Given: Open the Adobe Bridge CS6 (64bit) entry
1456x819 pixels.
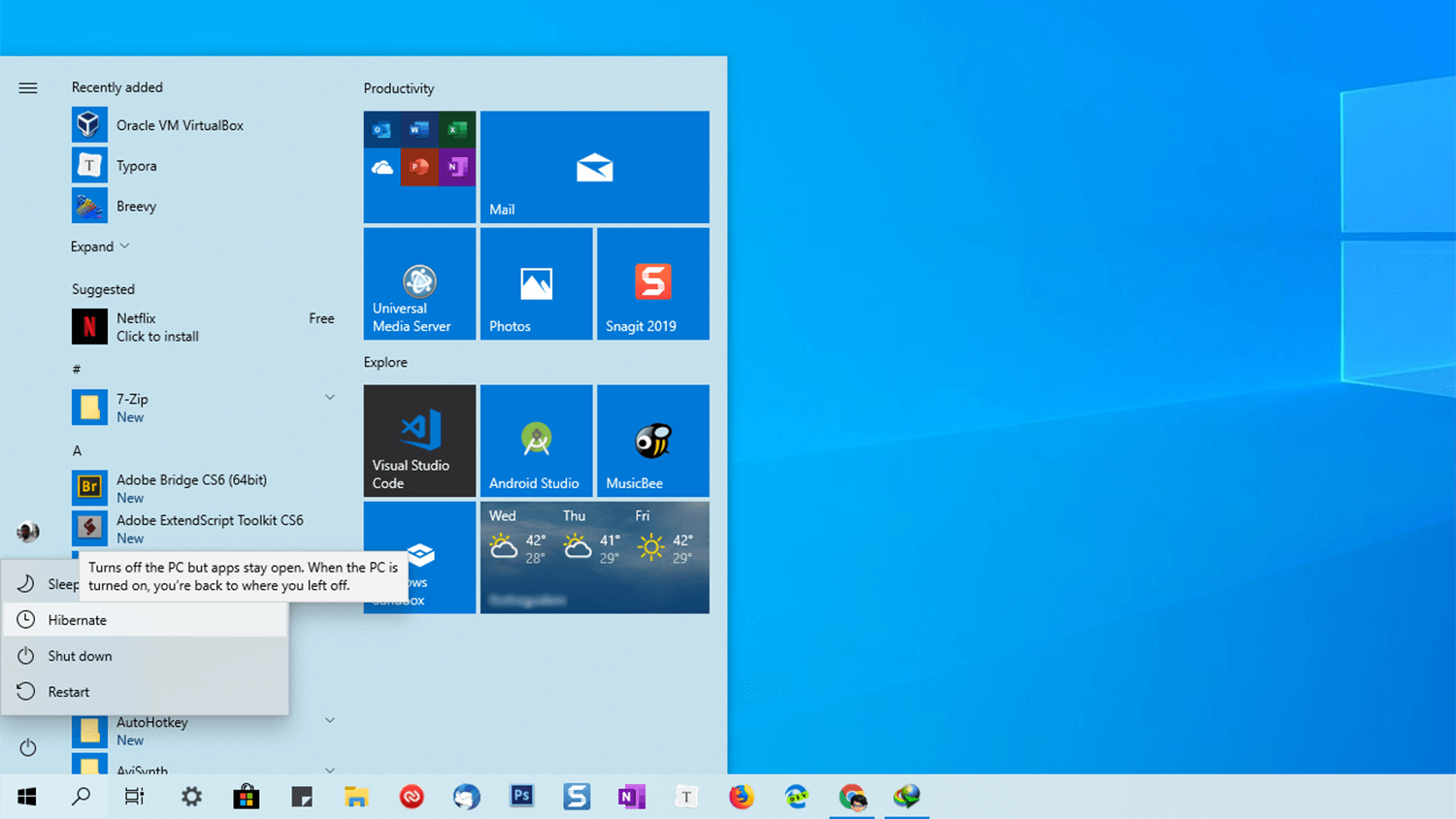Looking at the screenshot, I should click(x=204, y=488).
